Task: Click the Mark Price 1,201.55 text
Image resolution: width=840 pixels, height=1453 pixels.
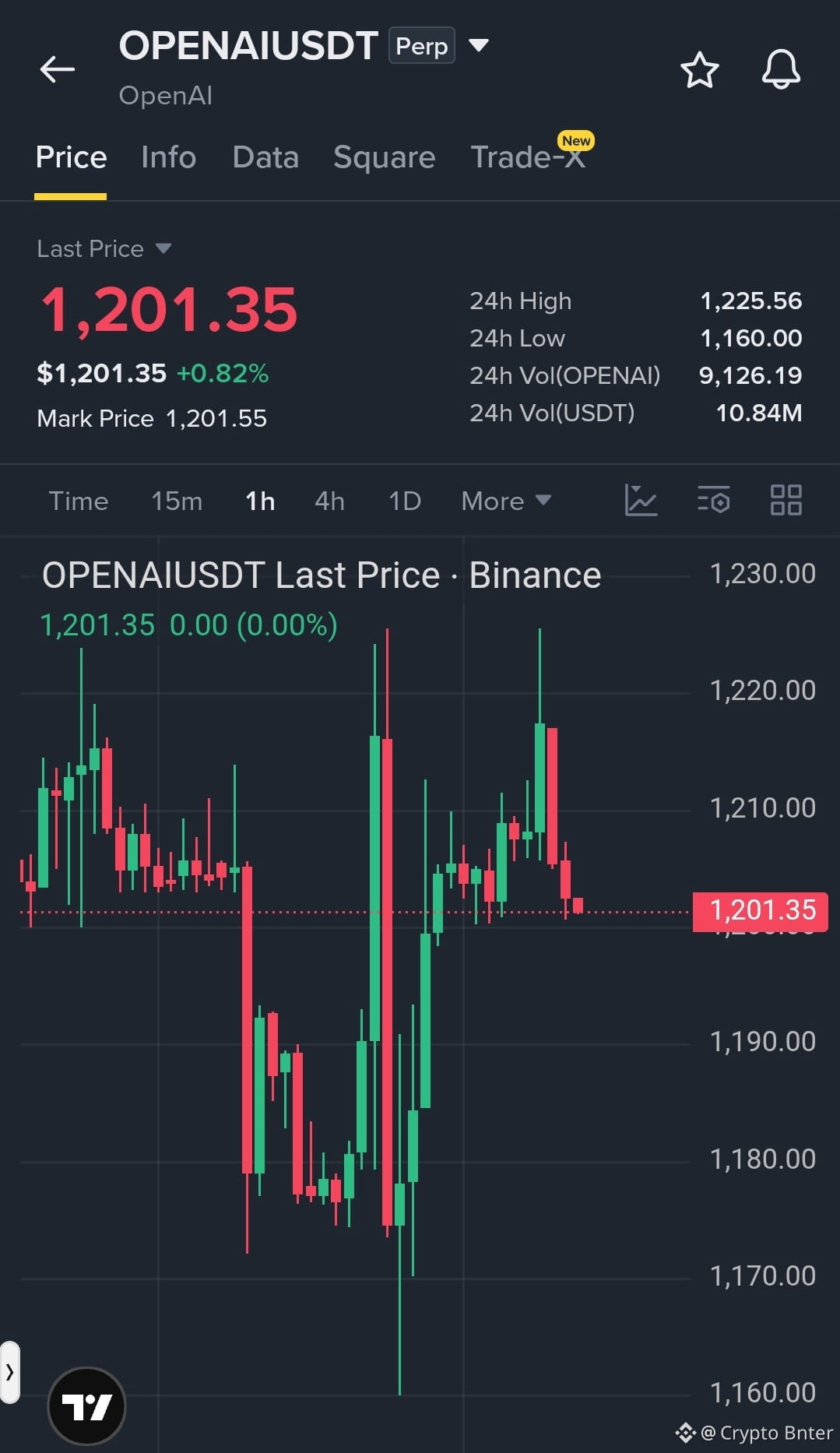Action: click(152, 418)
